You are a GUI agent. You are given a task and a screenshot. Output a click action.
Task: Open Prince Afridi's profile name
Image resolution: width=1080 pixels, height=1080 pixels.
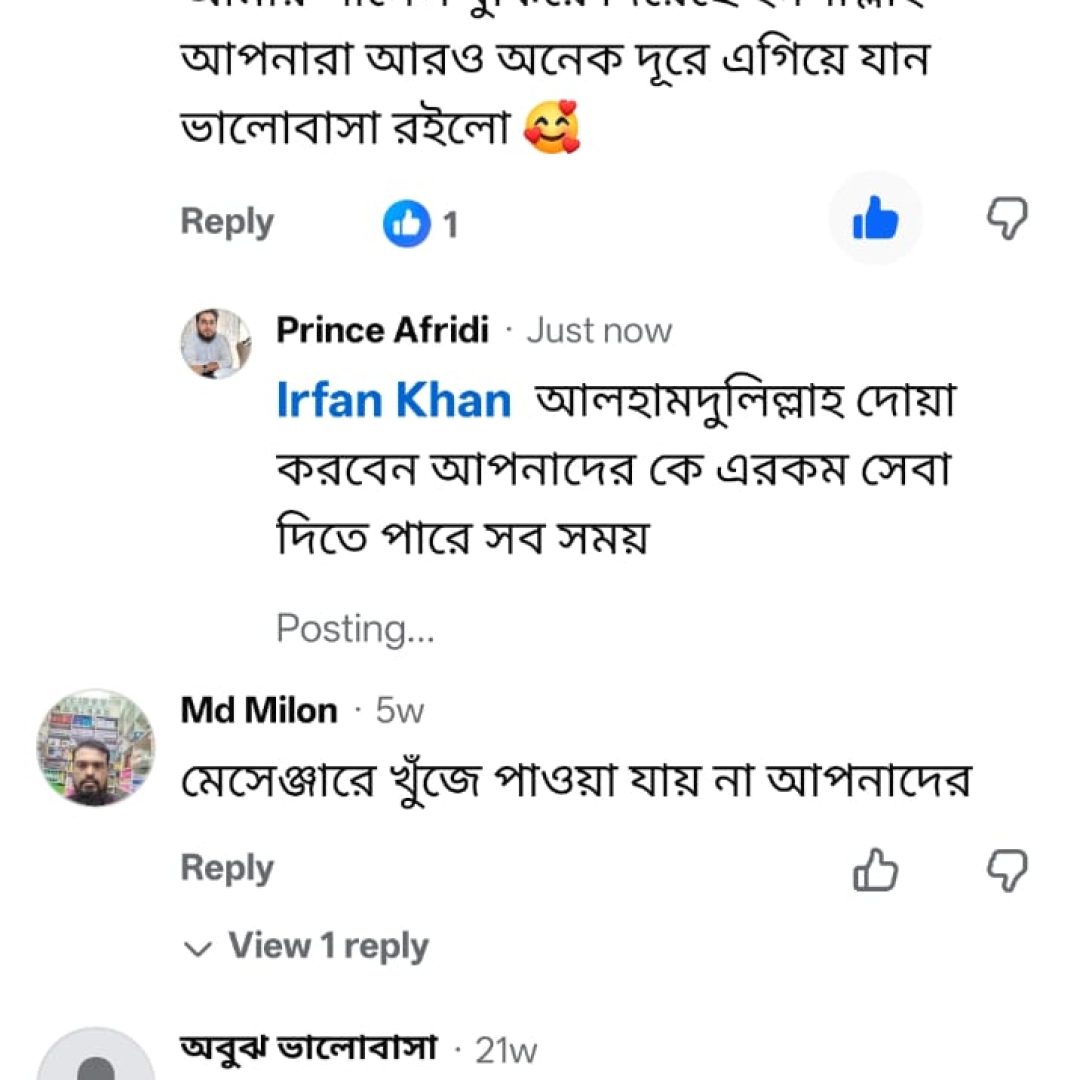click(x=382, y=330)
